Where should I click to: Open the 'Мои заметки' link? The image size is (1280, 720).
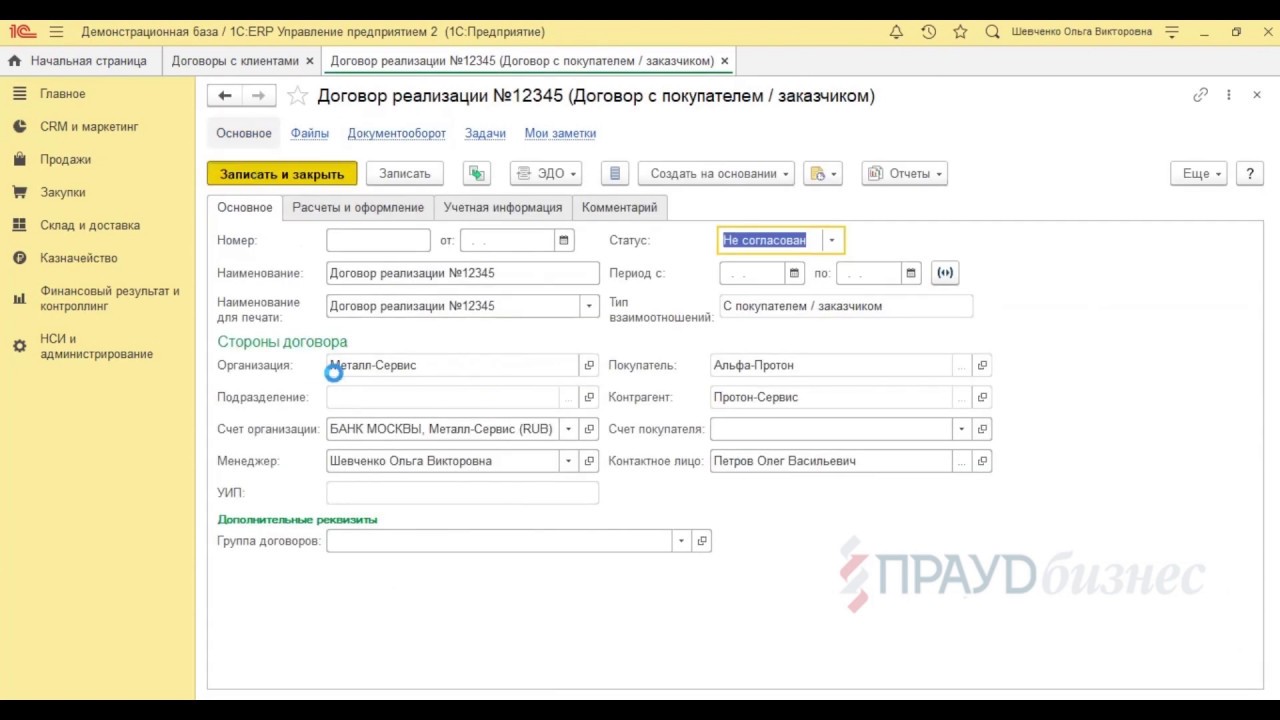[560, 133]
